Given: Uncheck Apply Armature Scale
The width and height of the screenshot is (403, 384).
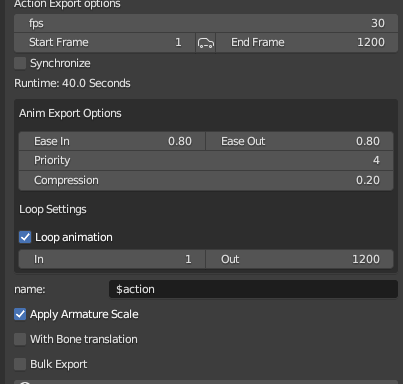Looking at the screenshot, I should click(x=20, y=314).
